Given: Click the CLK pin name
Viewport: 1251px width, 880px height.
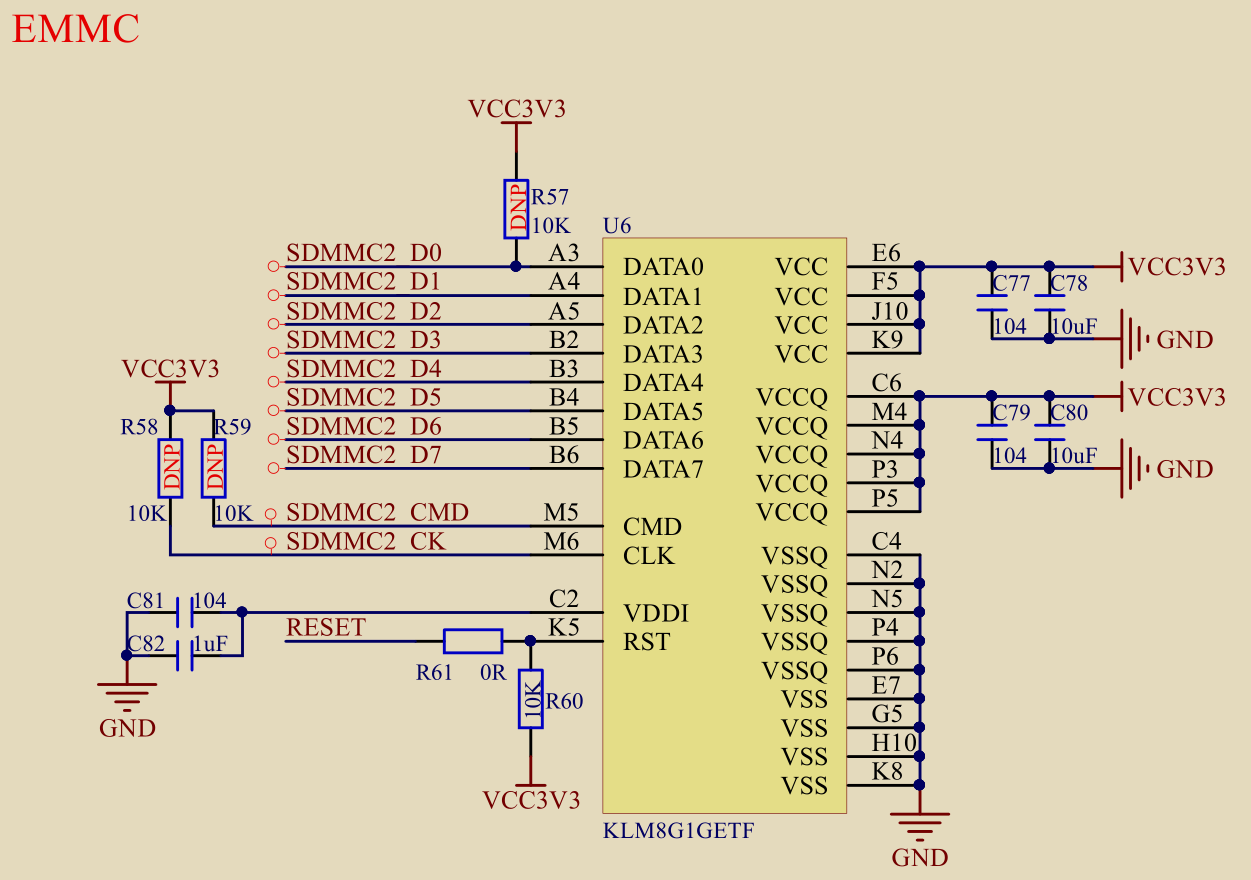Looking at the screenshot, I should (x=649, y=556).
